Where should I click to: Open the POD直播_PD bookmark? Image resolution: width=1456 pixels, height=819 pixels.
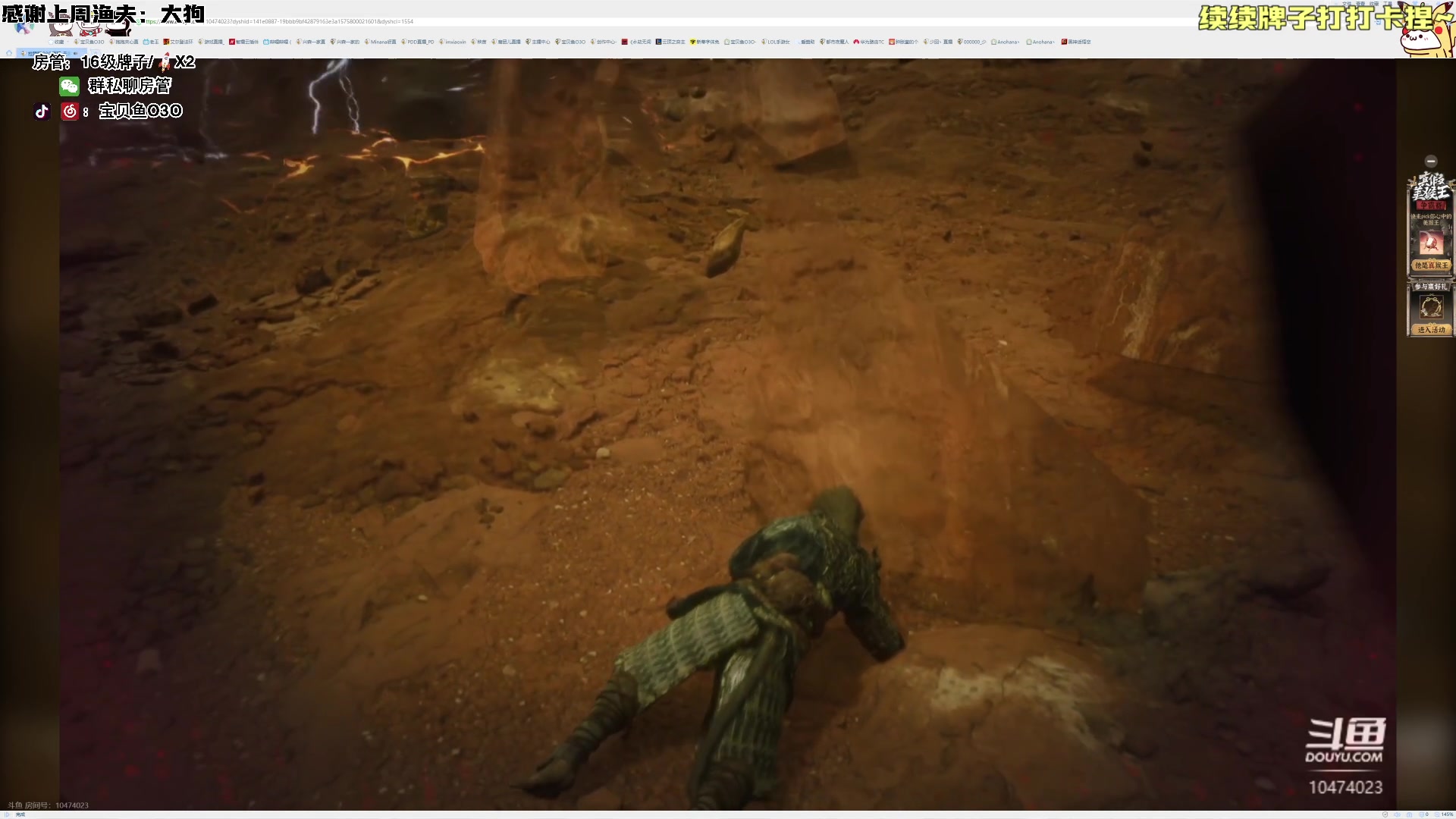pyautogui.click(x=418, y=42)
